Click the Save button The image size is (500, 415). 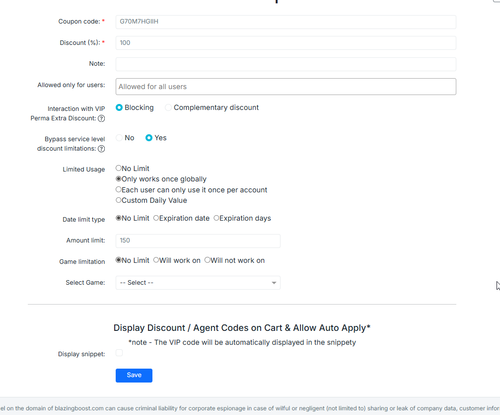pyautogui.click(x=134, y=375)
